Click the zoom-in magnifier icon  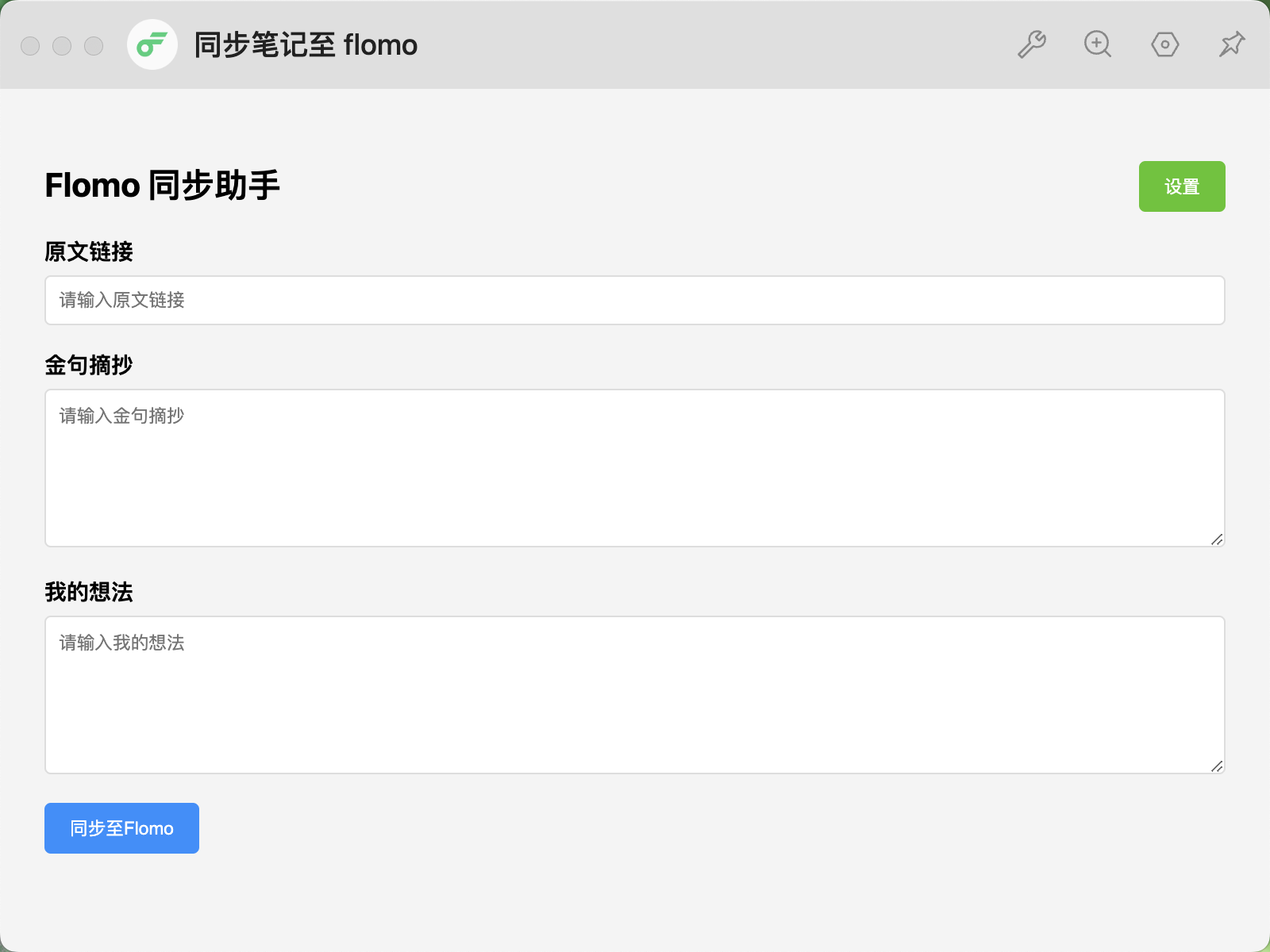coord(1098,44)
